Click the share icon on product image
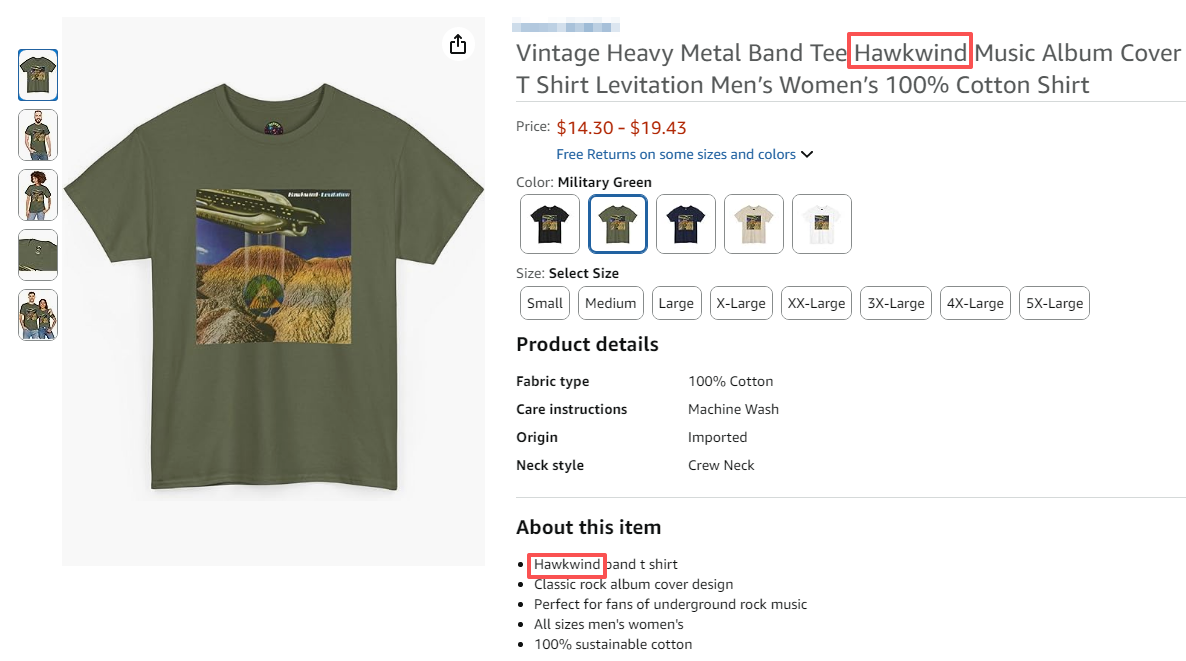The height and width of the screenshot is (661, 1186). point(458,44)
